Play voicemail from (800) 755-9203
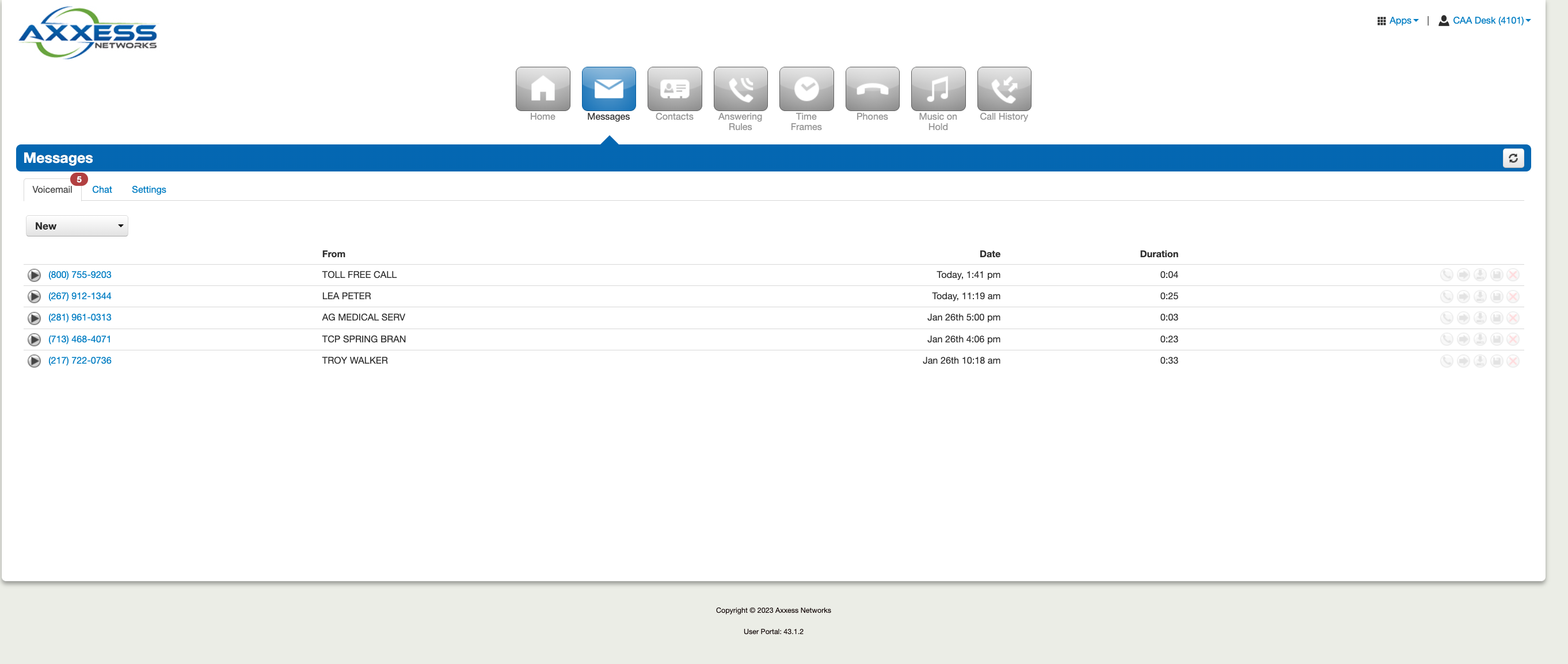Image resolution: width=1568 pixels, height=664 pixels. point(34,275)
